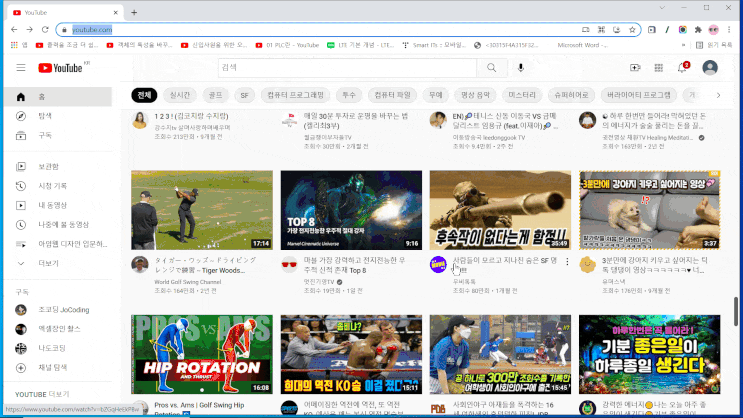Open 나중에 볼 동영상 in the sidebar
Viewport: 743px width, 418px height.
58,225
